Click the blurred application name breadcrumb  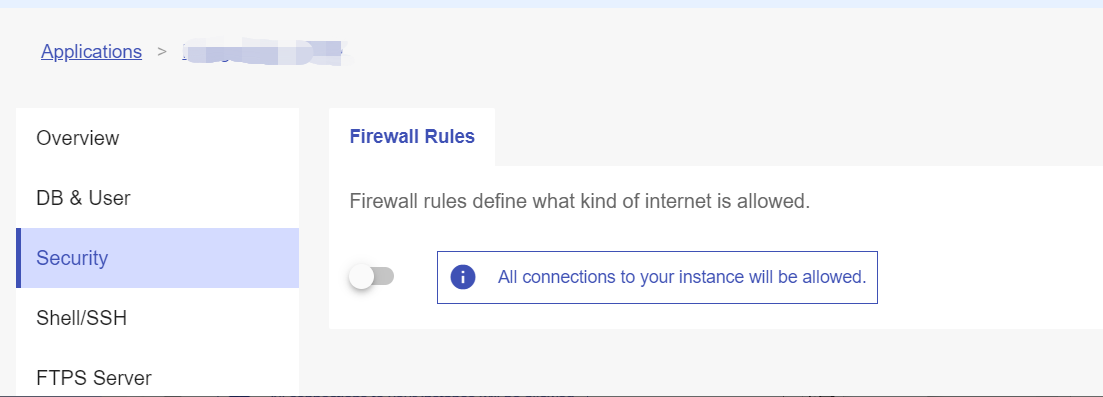point(262,53)
